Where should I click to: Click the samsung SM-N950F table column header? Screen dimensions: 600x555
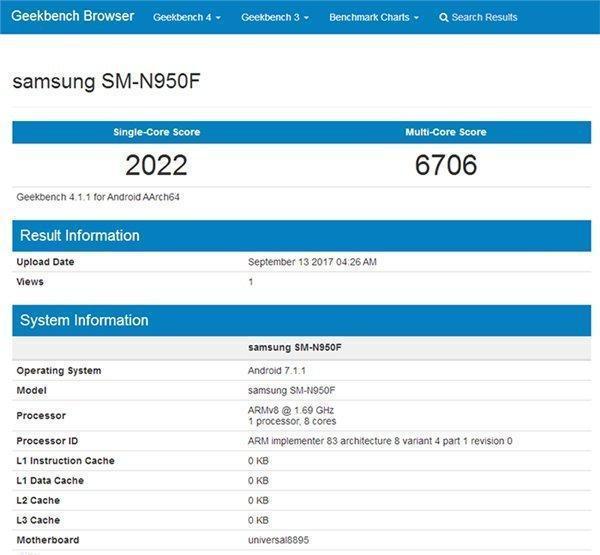295,348
